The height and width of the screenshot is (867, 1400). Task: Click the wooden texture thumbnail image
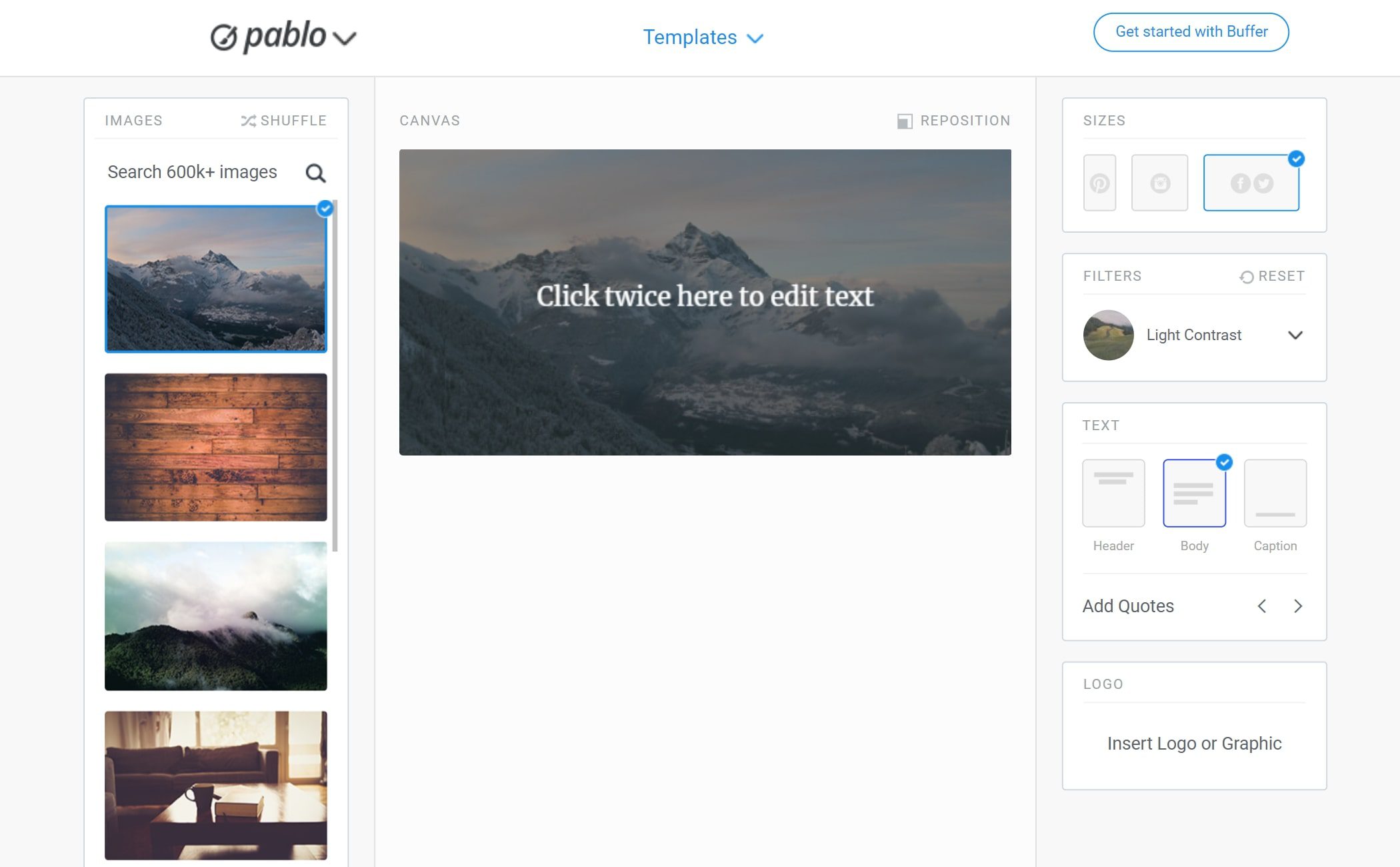click(x=215, y=446)
